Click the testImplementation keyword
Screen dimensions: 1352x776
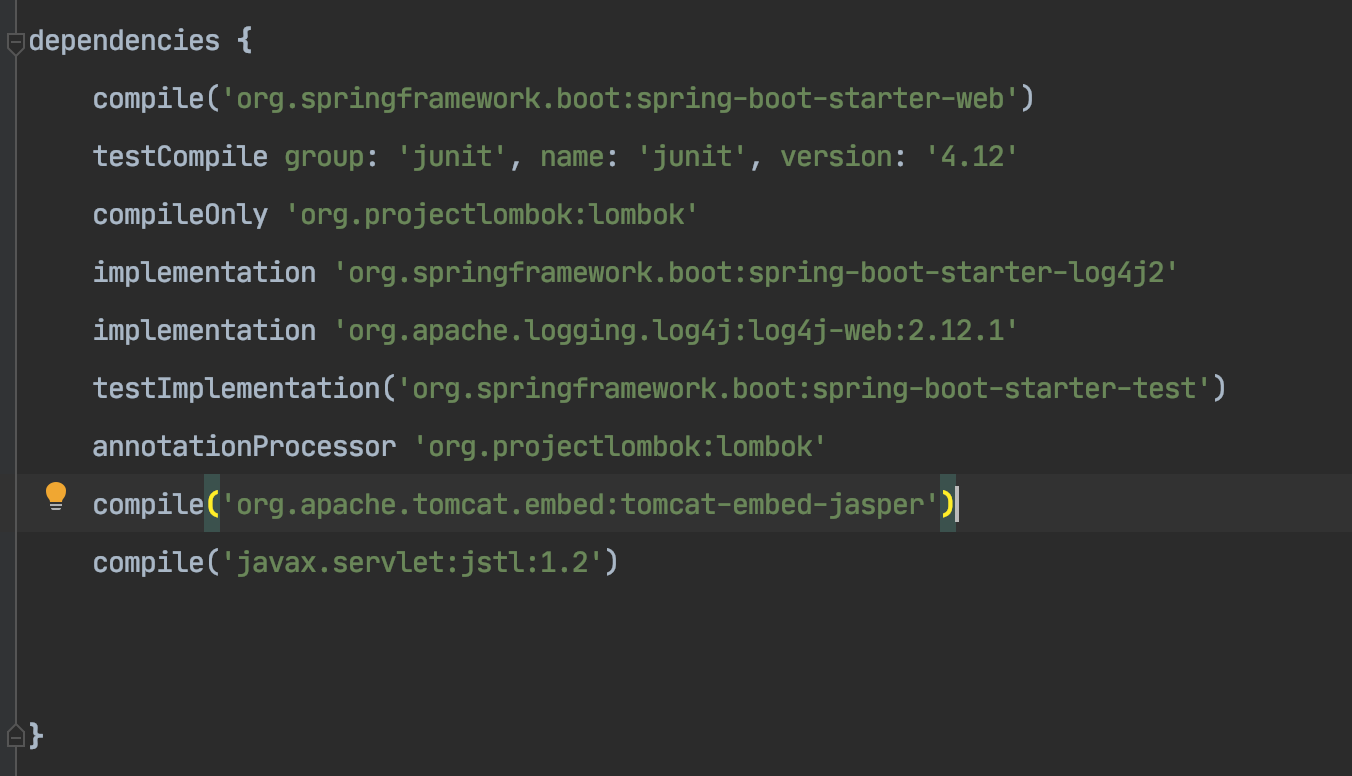tap(236, 388)
